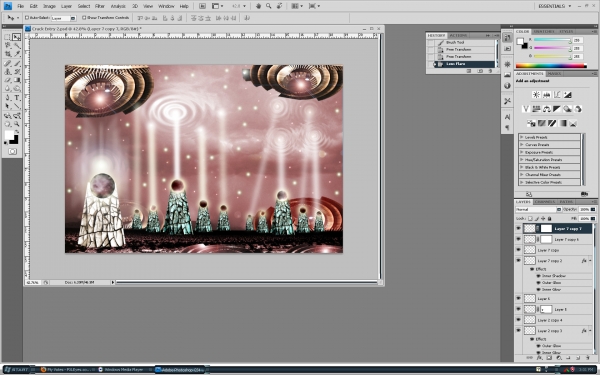600x375 pixels.
Task: Click the color spectrum ramp bar
Action: click(x=551, y=65)
